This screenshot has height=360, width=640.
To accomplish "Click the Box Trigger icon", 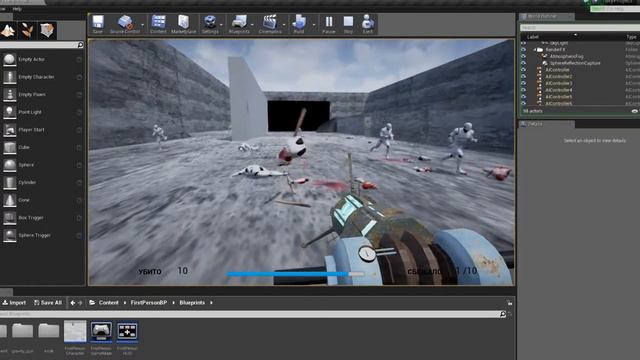I will point(9,218).
